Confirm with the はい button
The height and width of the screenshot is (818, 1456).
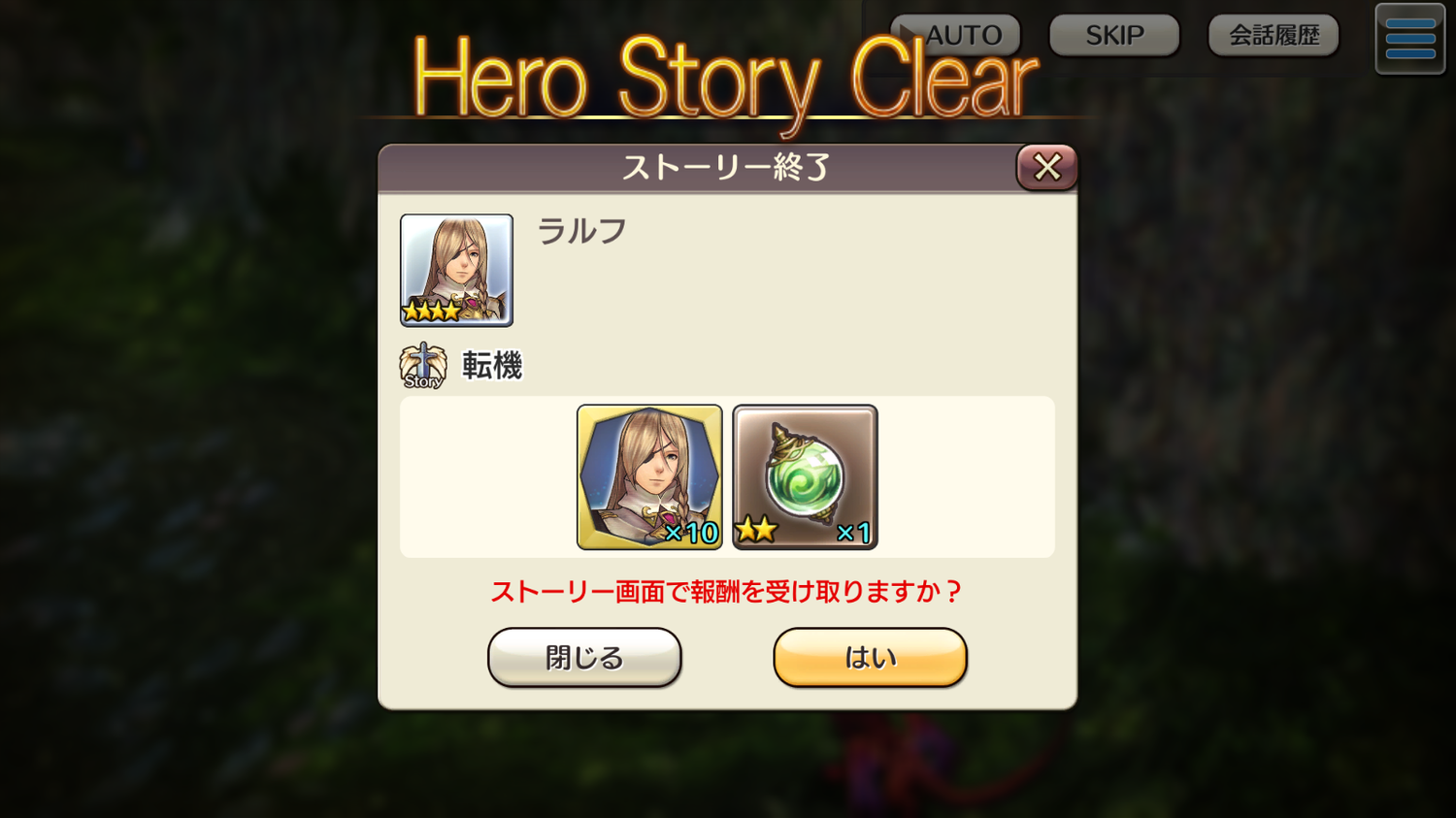pyautogui.click(x=870, y=658)
